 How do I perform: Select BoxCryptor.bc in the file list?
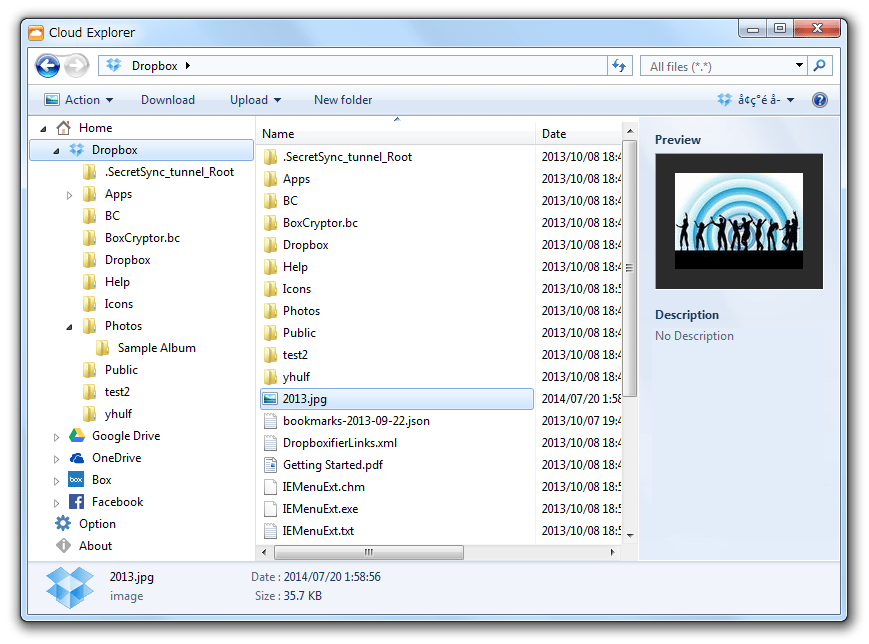[x=320, y=223]
